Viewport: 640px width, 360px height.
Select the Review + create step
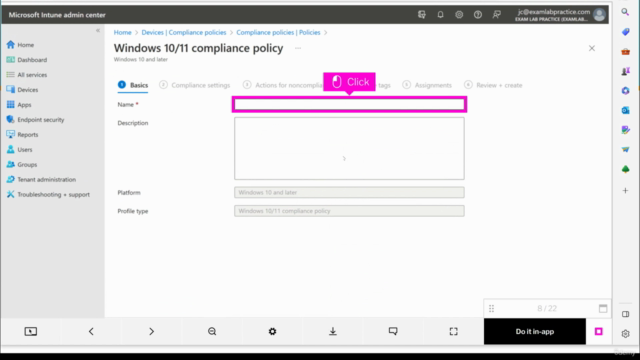493,85
